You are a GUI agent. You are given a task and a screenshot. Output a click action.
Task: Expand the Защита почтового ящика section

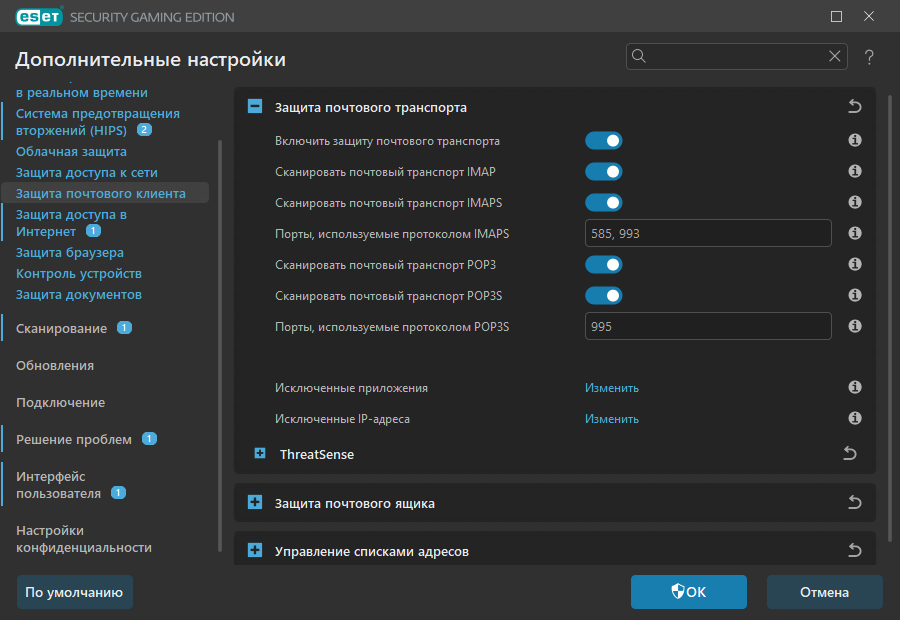point(255,502)
